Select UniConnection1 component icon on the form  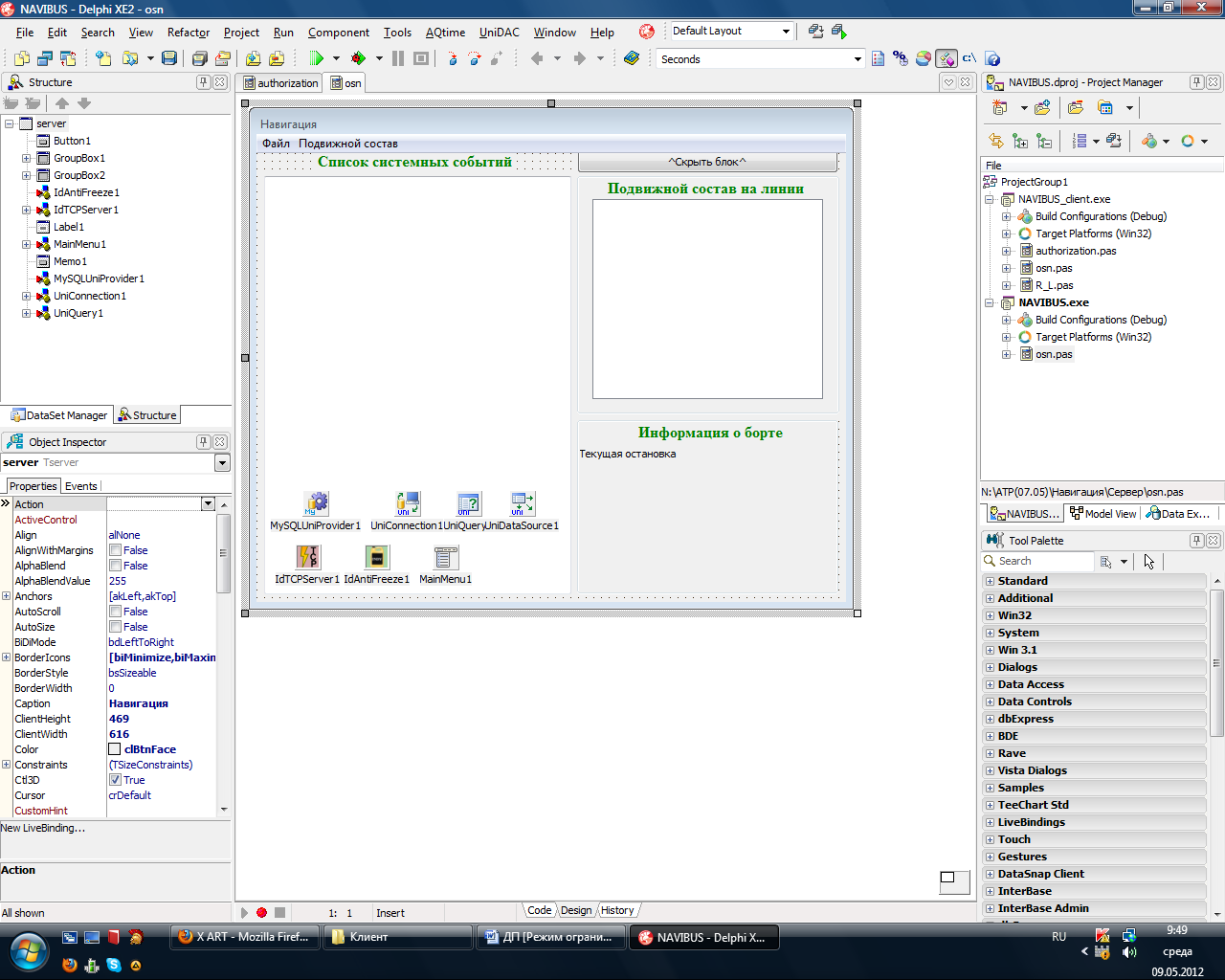point(408,504)
